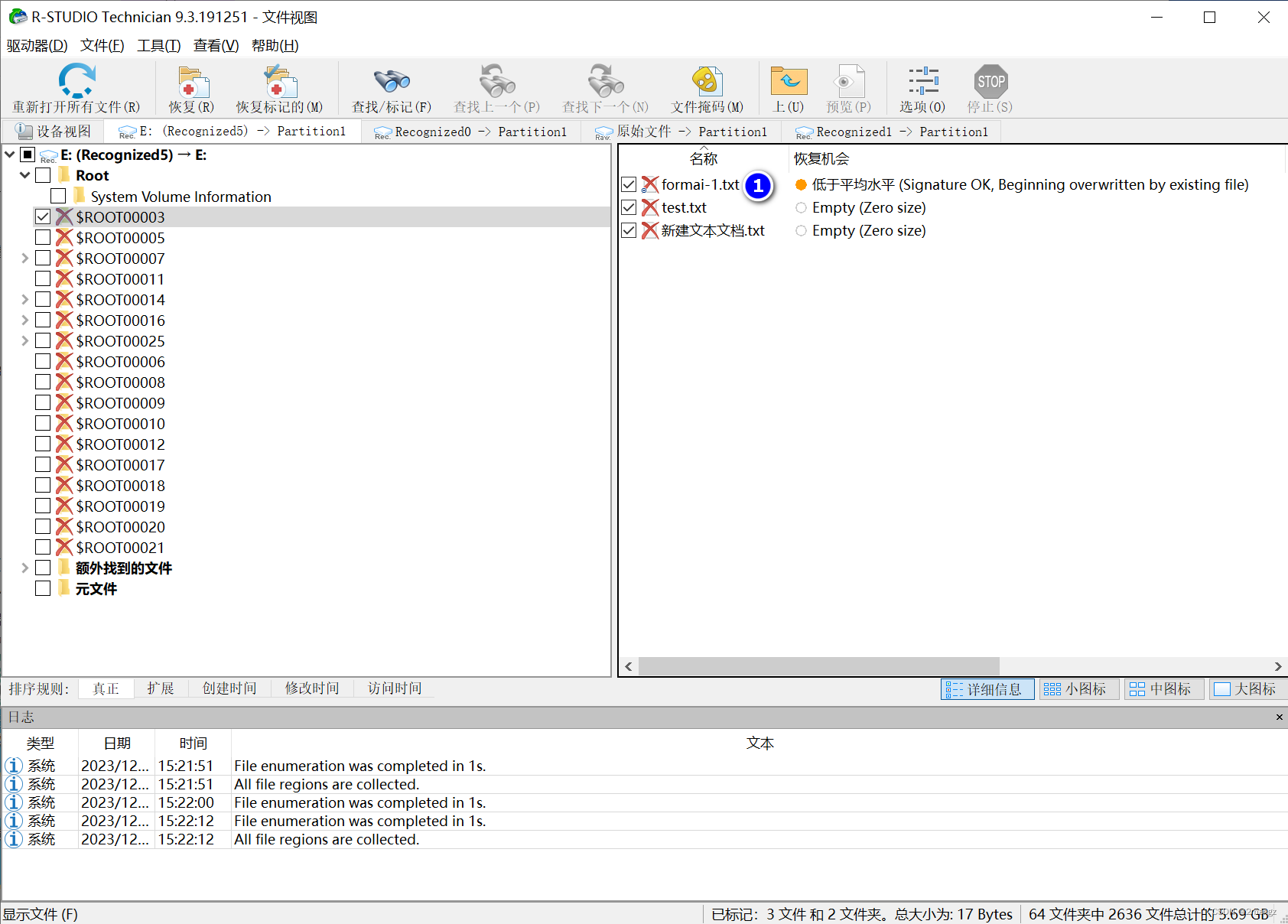Sort by 扩展 (extension)

click(161, 688)
